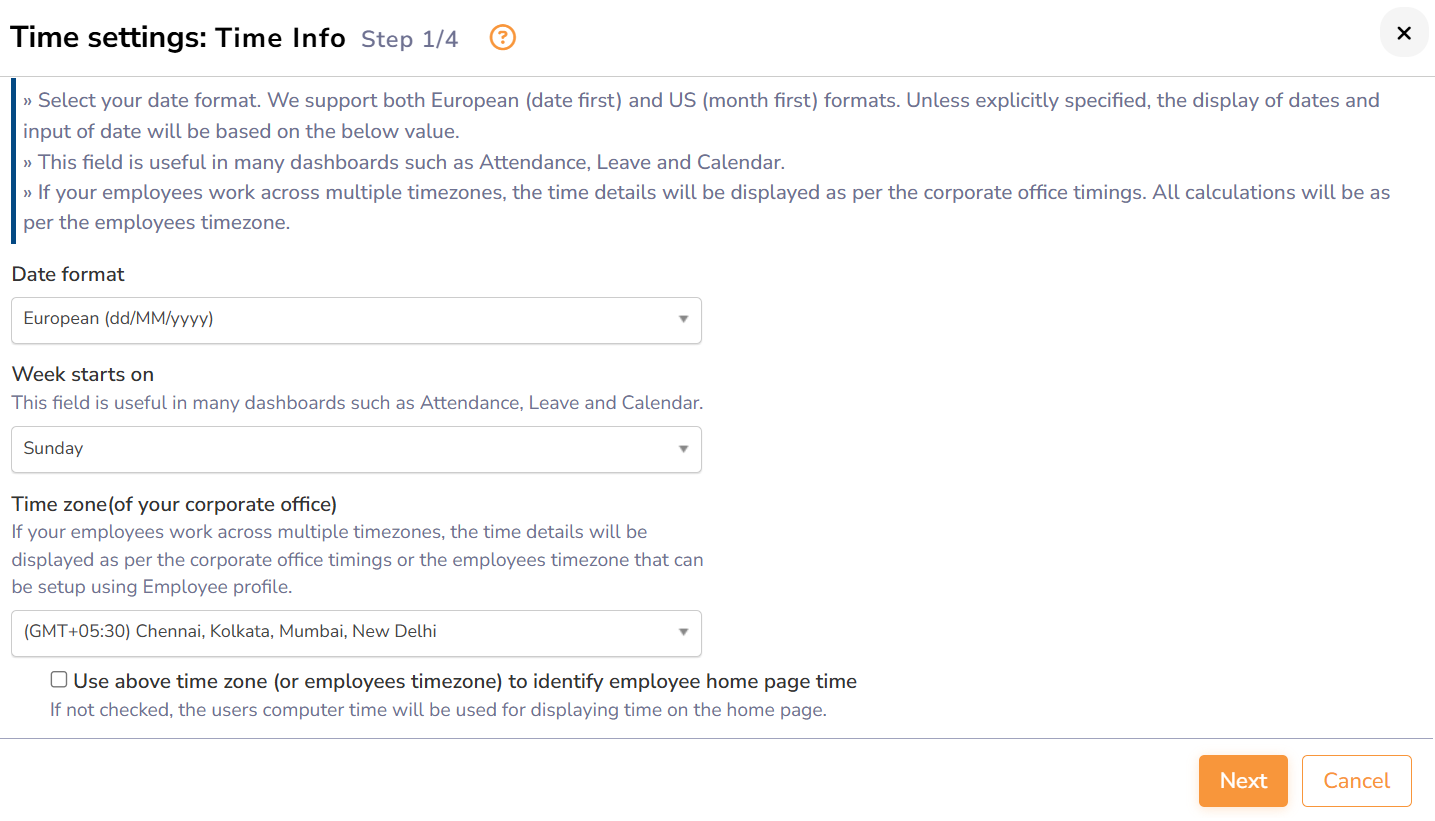Click the hint text directly below Week starts on
Screen dimensions: 1435x821
pos(357,403)
